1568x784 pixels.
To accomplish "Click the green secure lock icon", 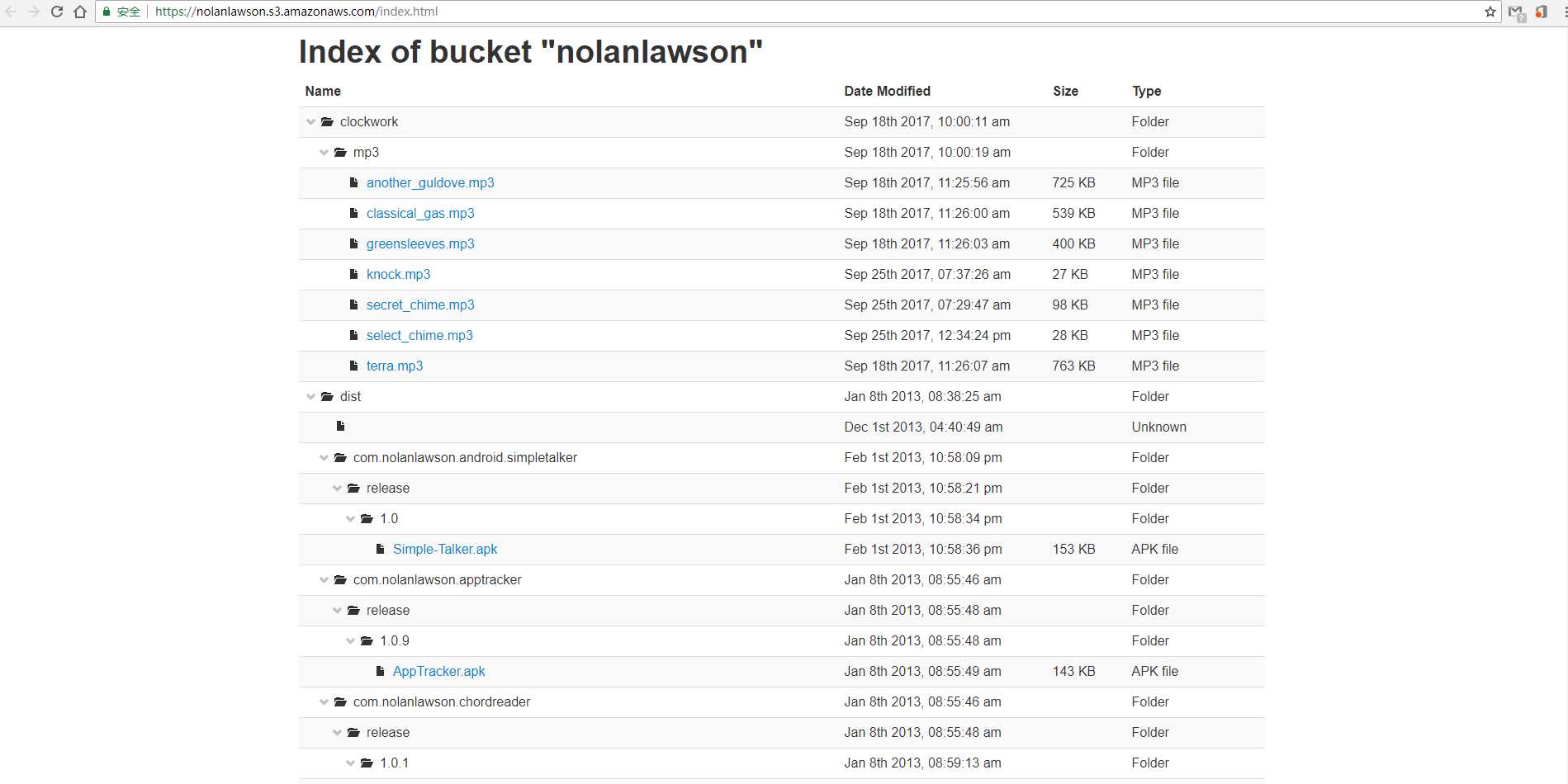I will pos(107,12).
